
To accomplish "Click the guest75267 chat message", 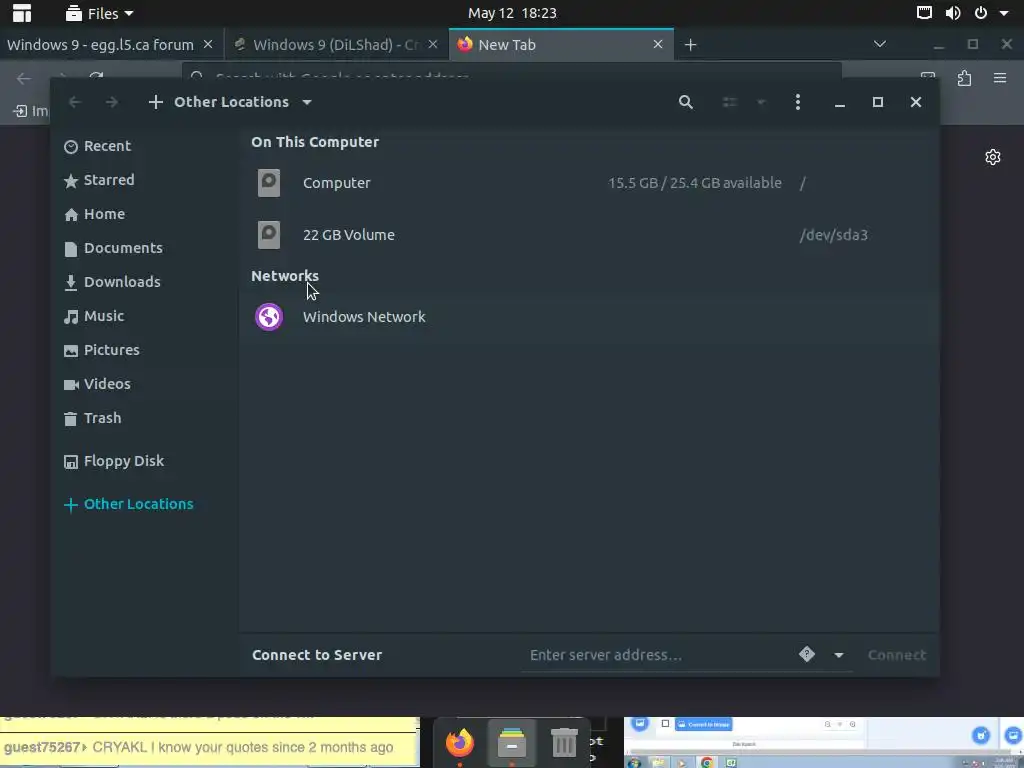I will [199, 748].
